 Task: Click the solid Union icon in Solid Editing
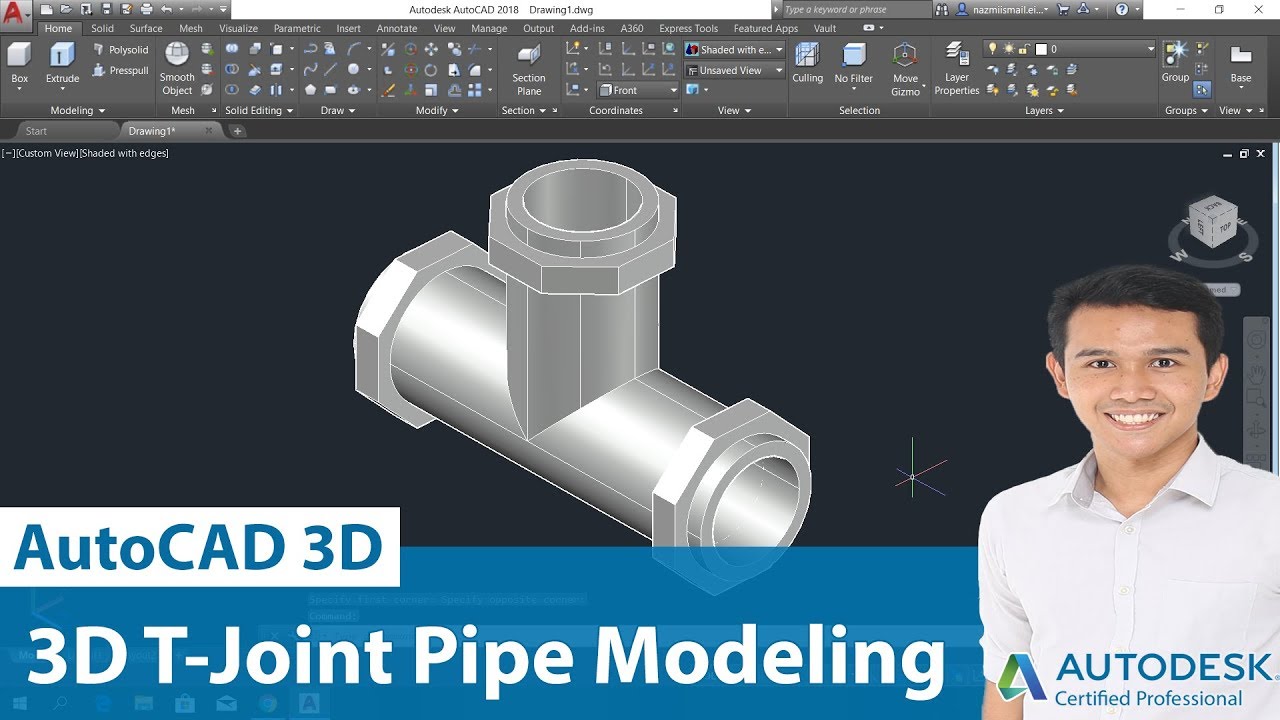coord(232,49)
